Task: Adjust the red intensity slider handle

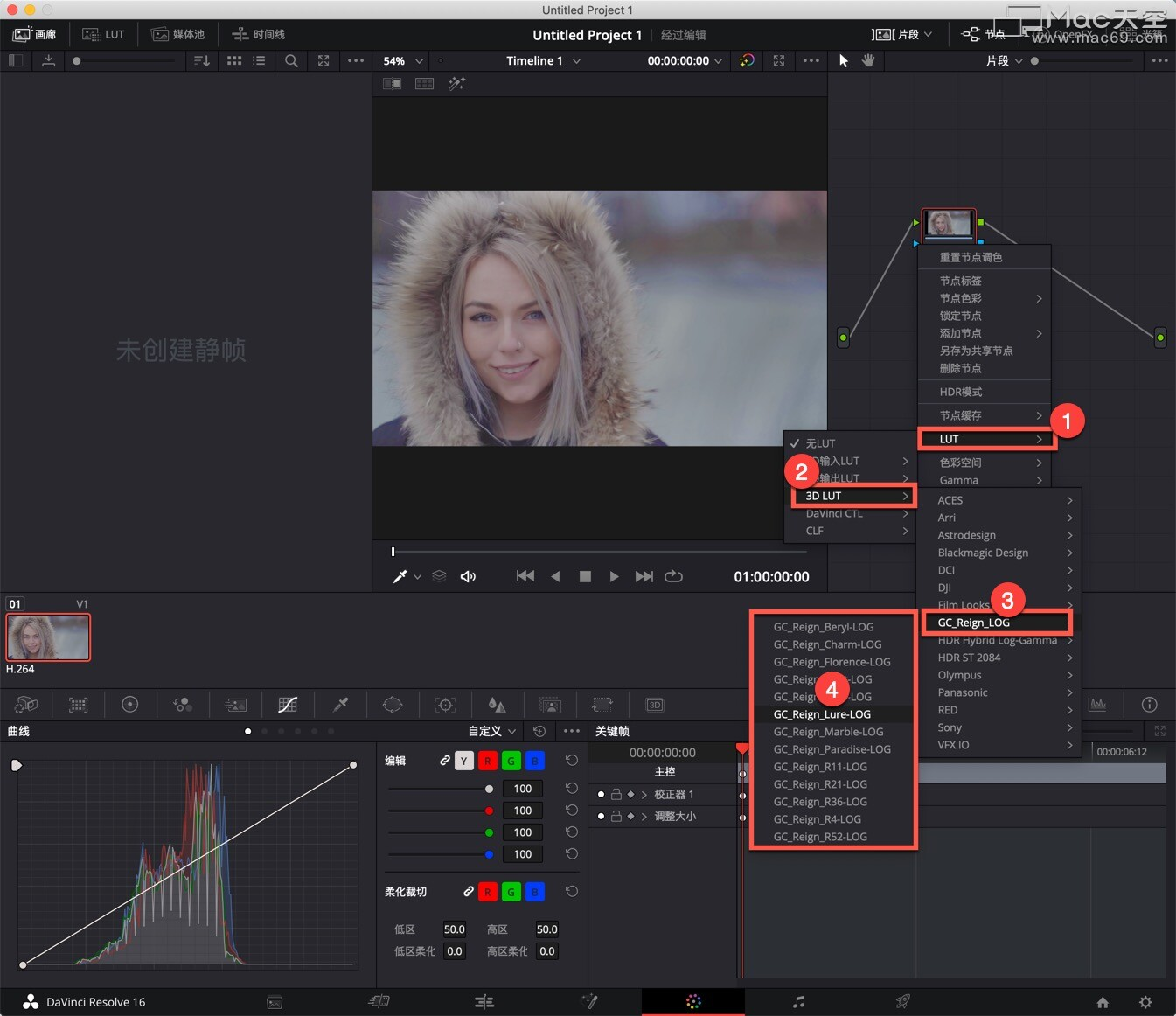Action: click(x=489, y=811)
